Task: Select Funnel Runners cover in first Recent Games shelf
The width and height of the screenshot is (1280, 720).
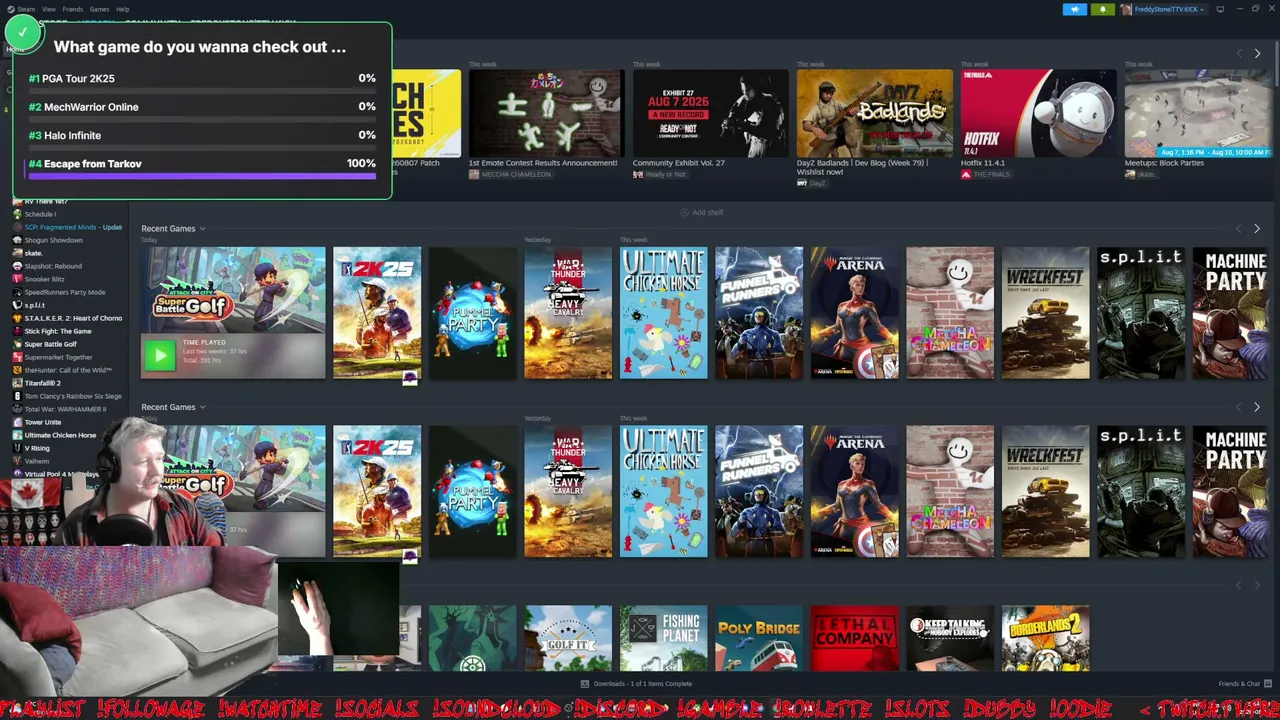Action: [x=759, y=313]
